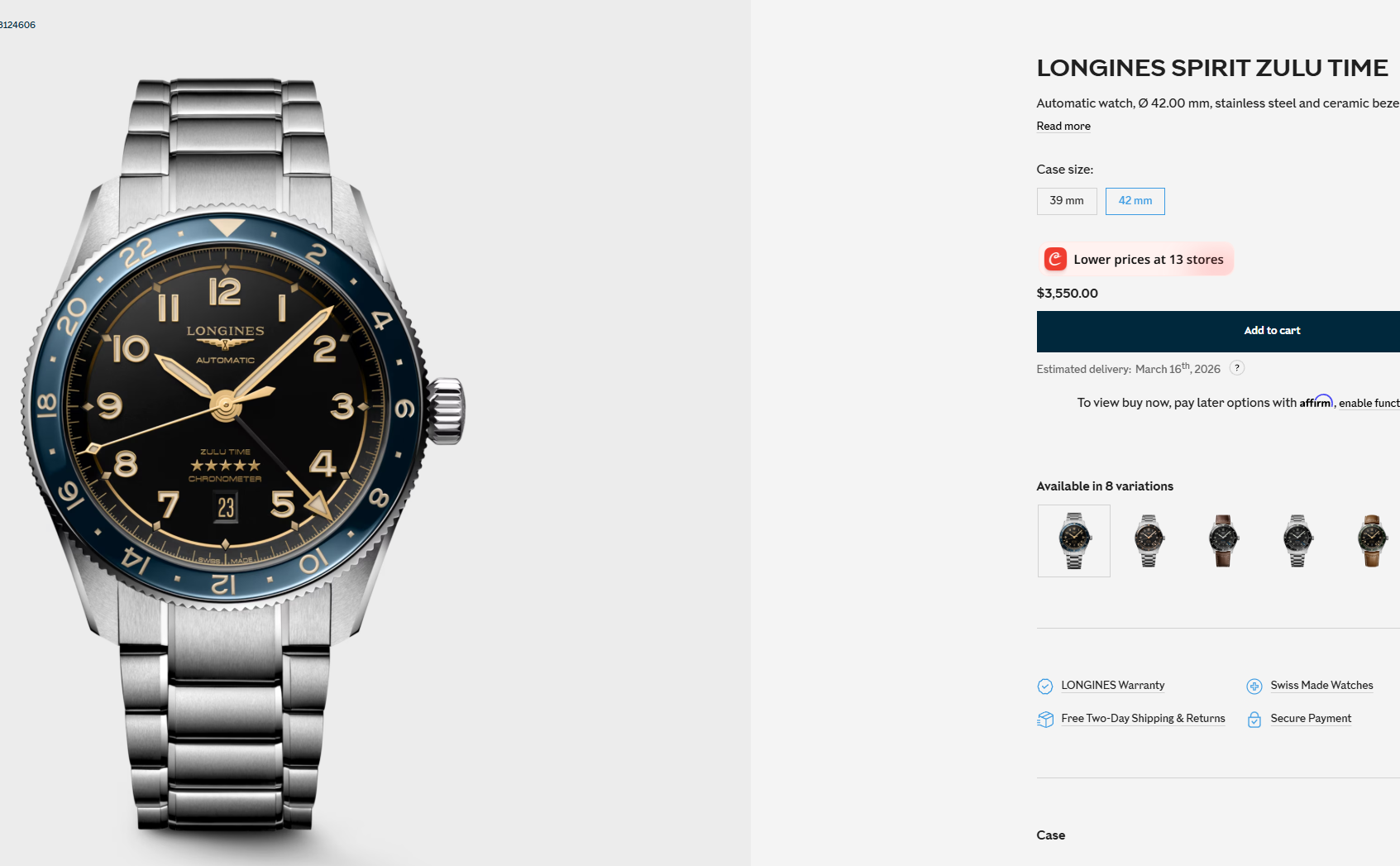Open the LONGINES Warranty link

(1113, 685)
